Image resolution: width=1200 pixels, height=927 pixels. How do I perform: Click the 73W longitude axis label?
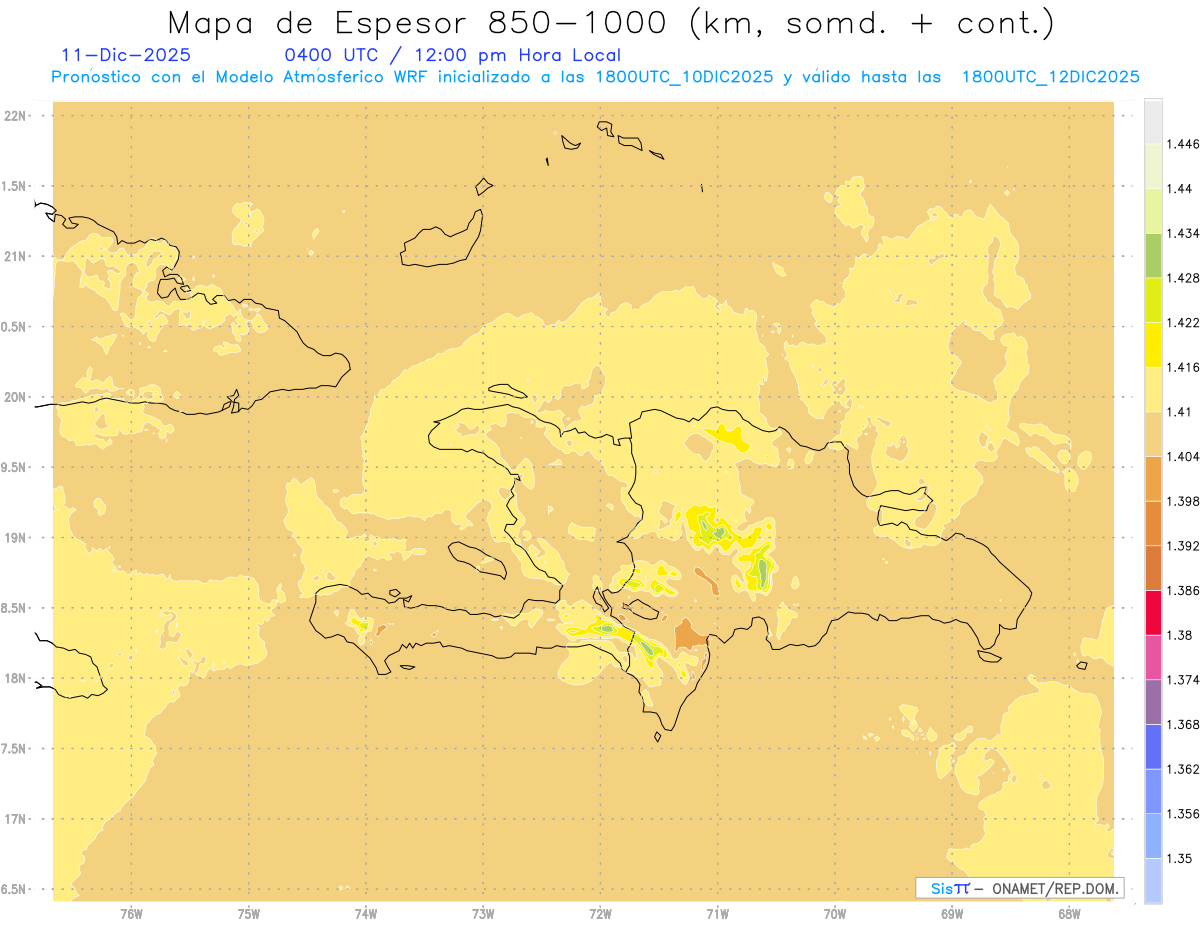[483, 913]
